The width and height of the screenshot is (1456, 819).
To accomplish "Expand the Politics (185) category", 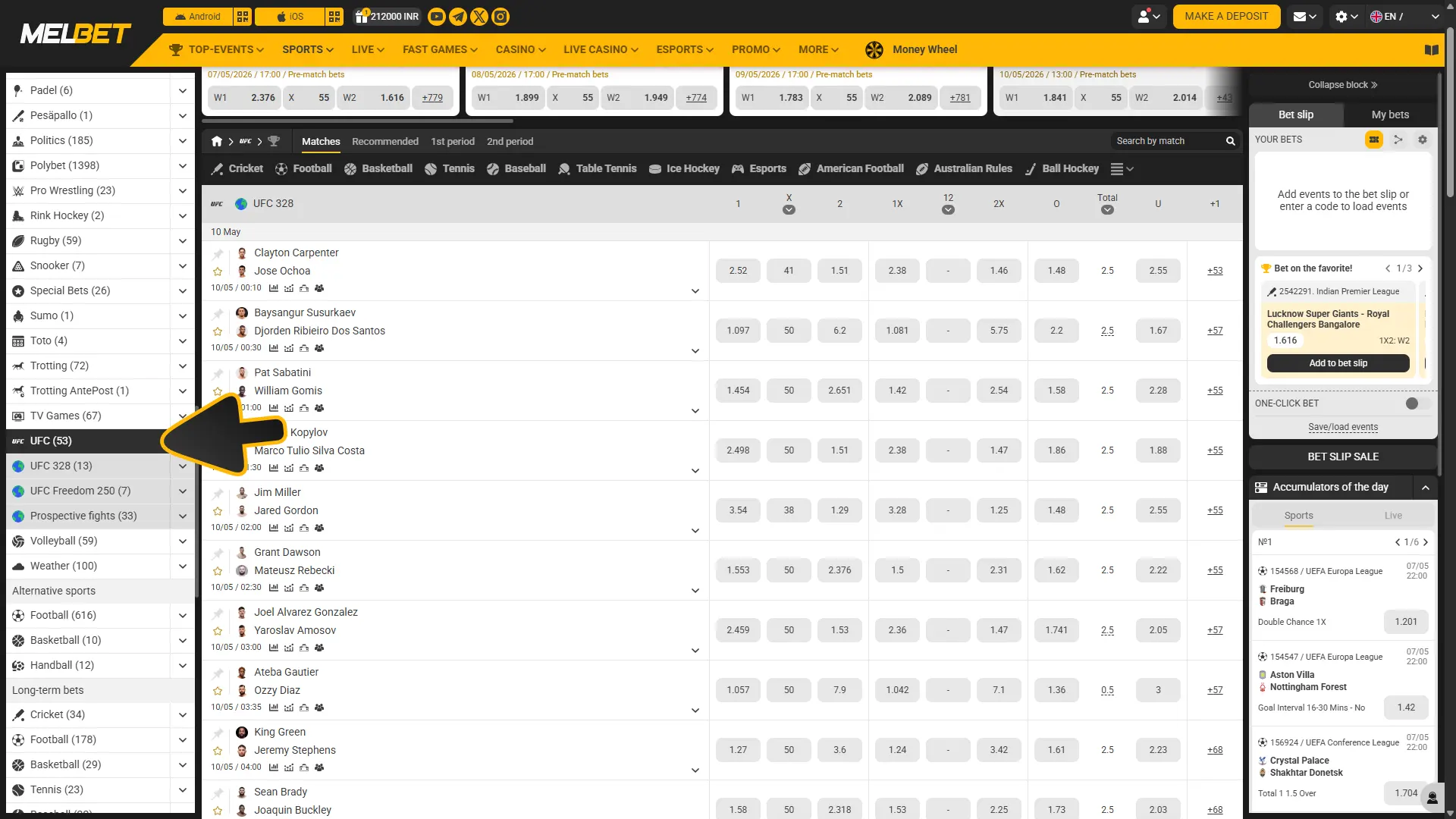I will (182, 141).
